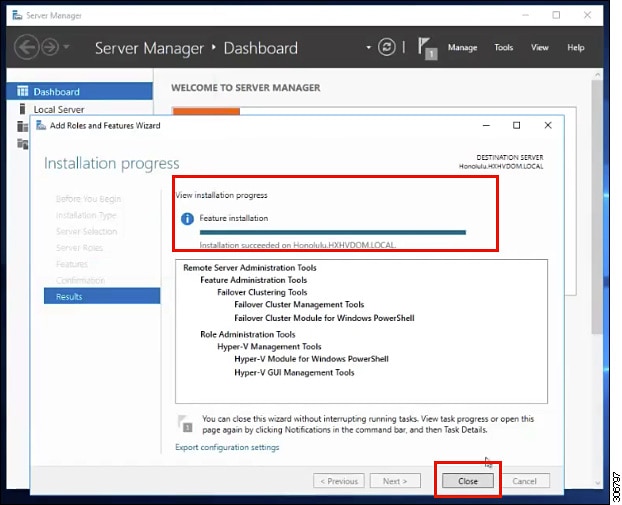Viewport: 622px width, 505px height.
Task: Click Export configuration settings link
Action: point(227,447)
